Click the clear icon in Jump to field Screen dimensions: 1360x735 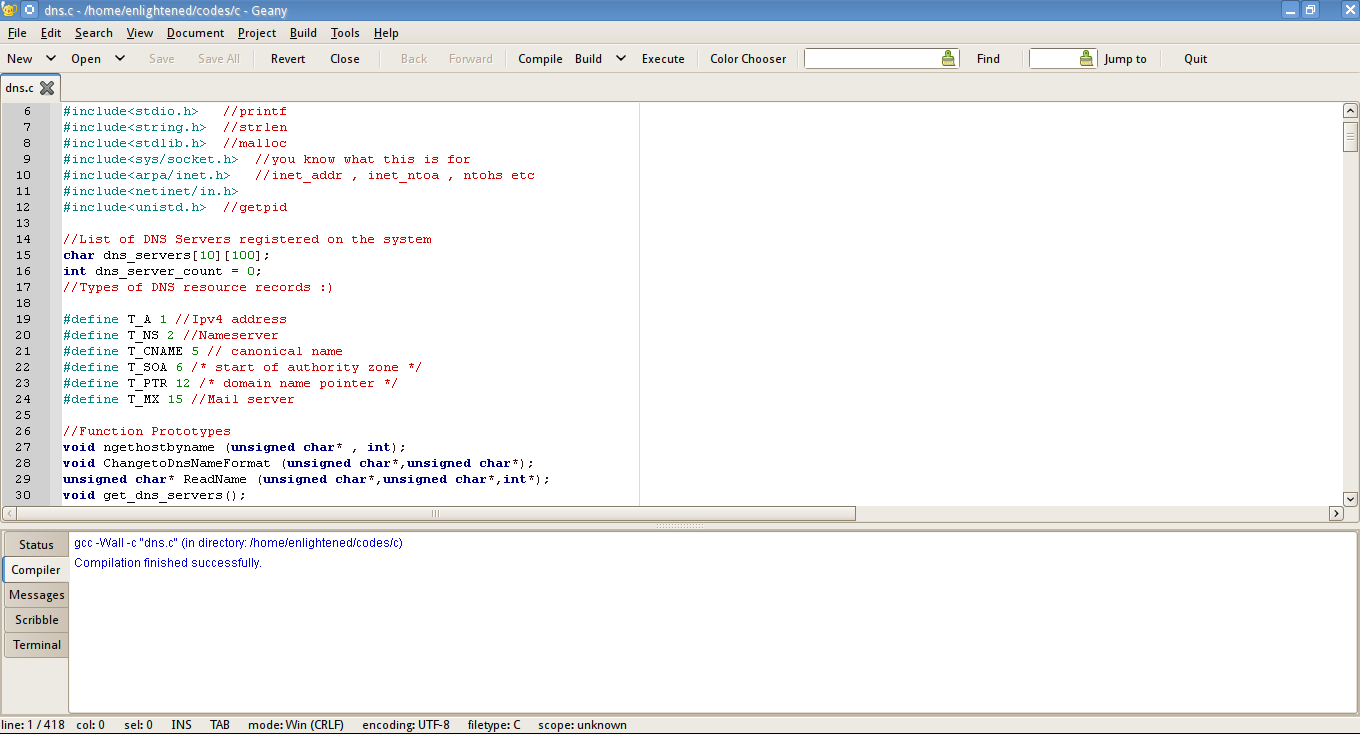1086,59
